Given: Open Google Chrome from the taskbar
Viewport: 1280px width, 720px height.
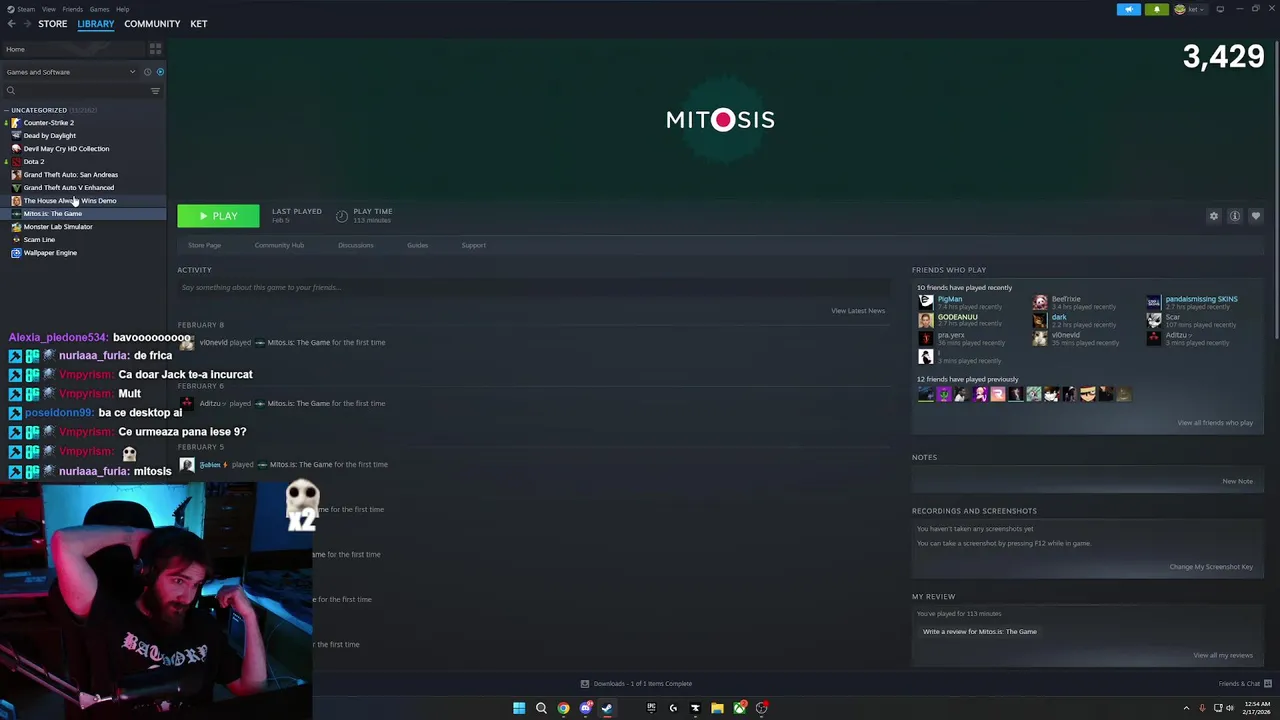Looking at the screenshot, I should (x=563, y=708).
